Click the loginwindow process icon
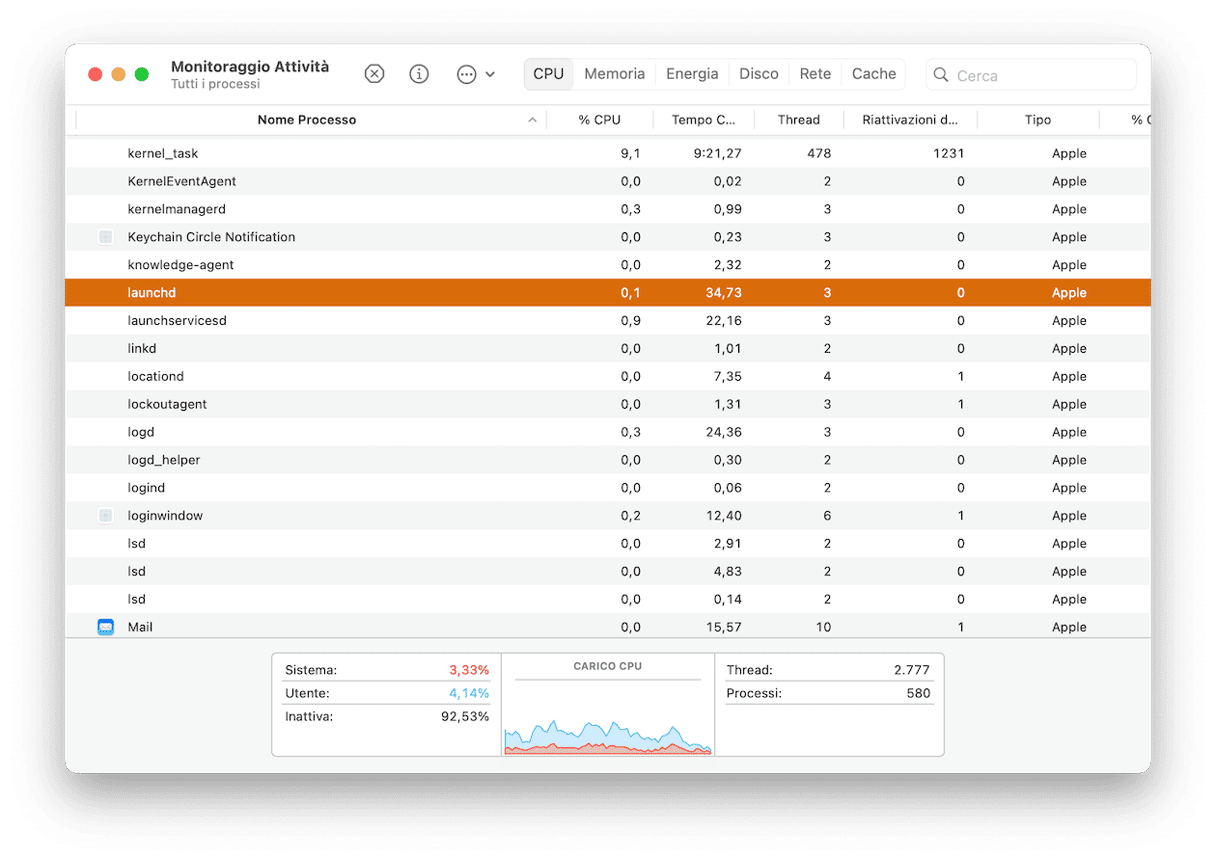 (x=106, y=516)
